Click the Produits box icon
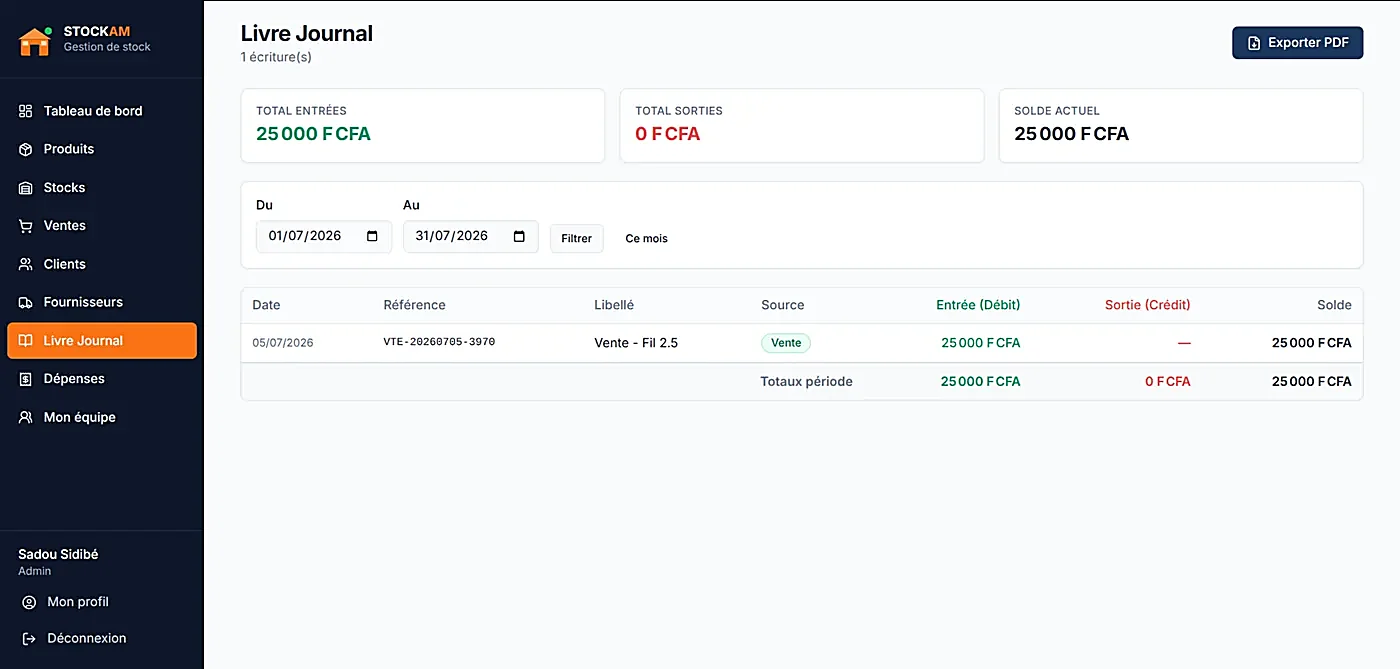The width and height of the screenshot is (1400, 669). (x=26, y=149)
